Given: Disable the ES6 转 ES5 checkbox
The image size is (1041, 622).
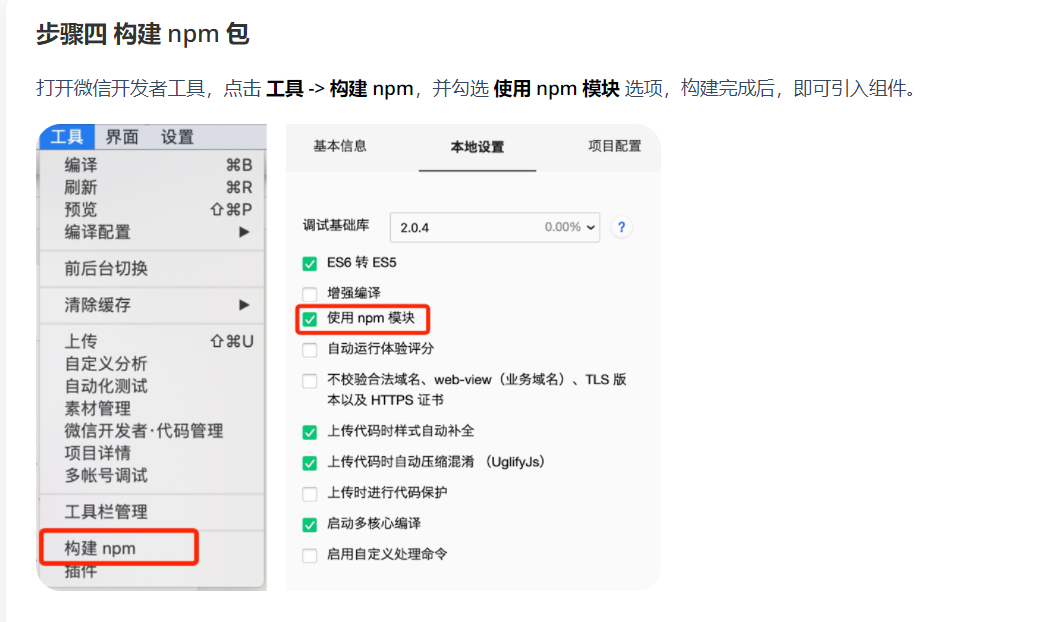Looking at the screenshot, I should coord(309,265).
